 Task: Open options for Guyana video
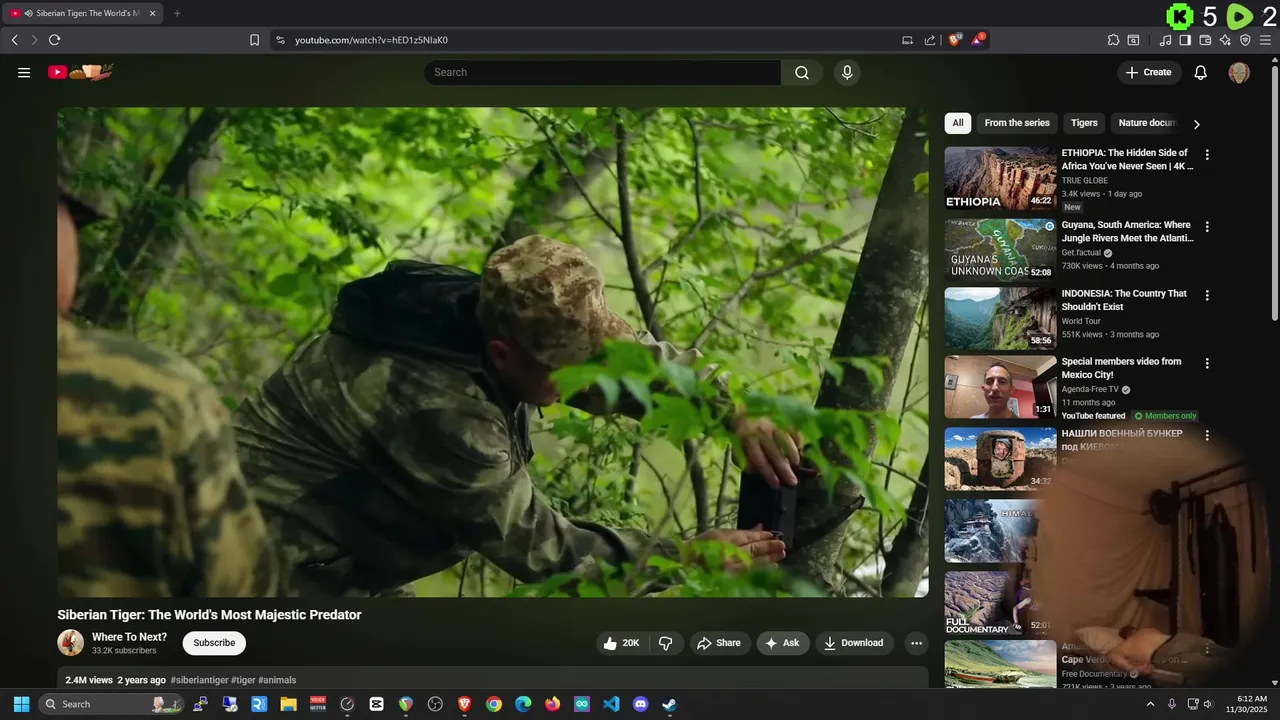(x=1207, y=227)
